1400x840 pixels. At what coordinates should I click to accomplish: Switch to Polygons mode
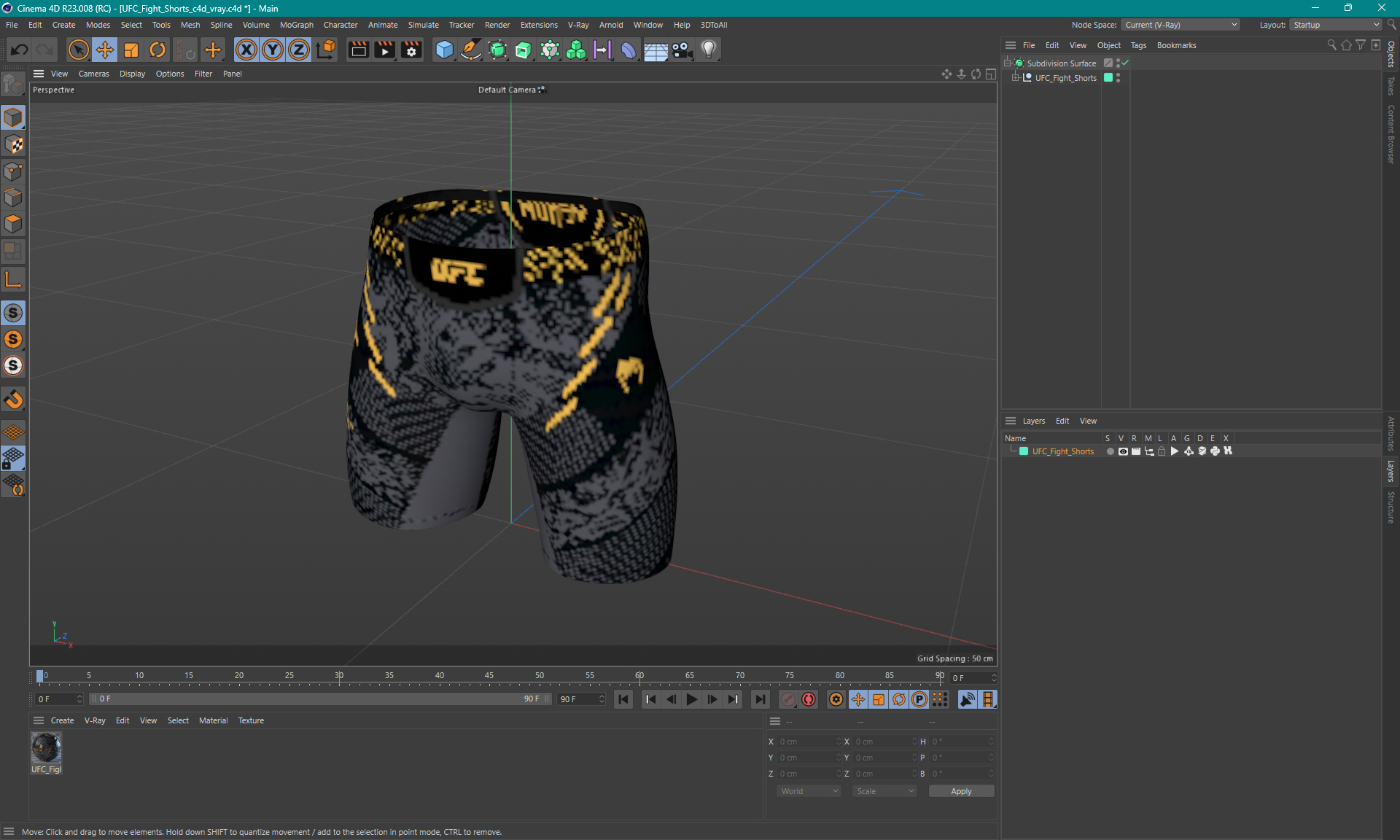(13, 224)
